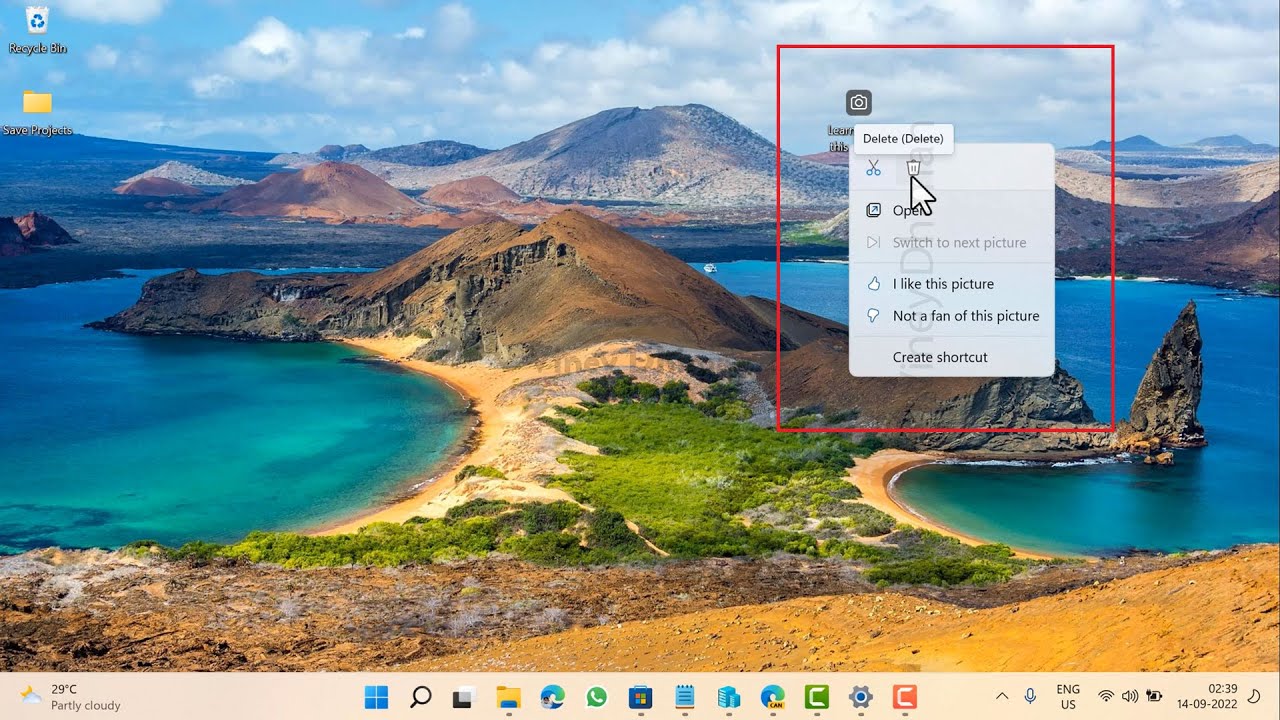Viewport: 1280px width, 720px height.
Task: Open weather widget showing 29°C
Action: point(72,697)
